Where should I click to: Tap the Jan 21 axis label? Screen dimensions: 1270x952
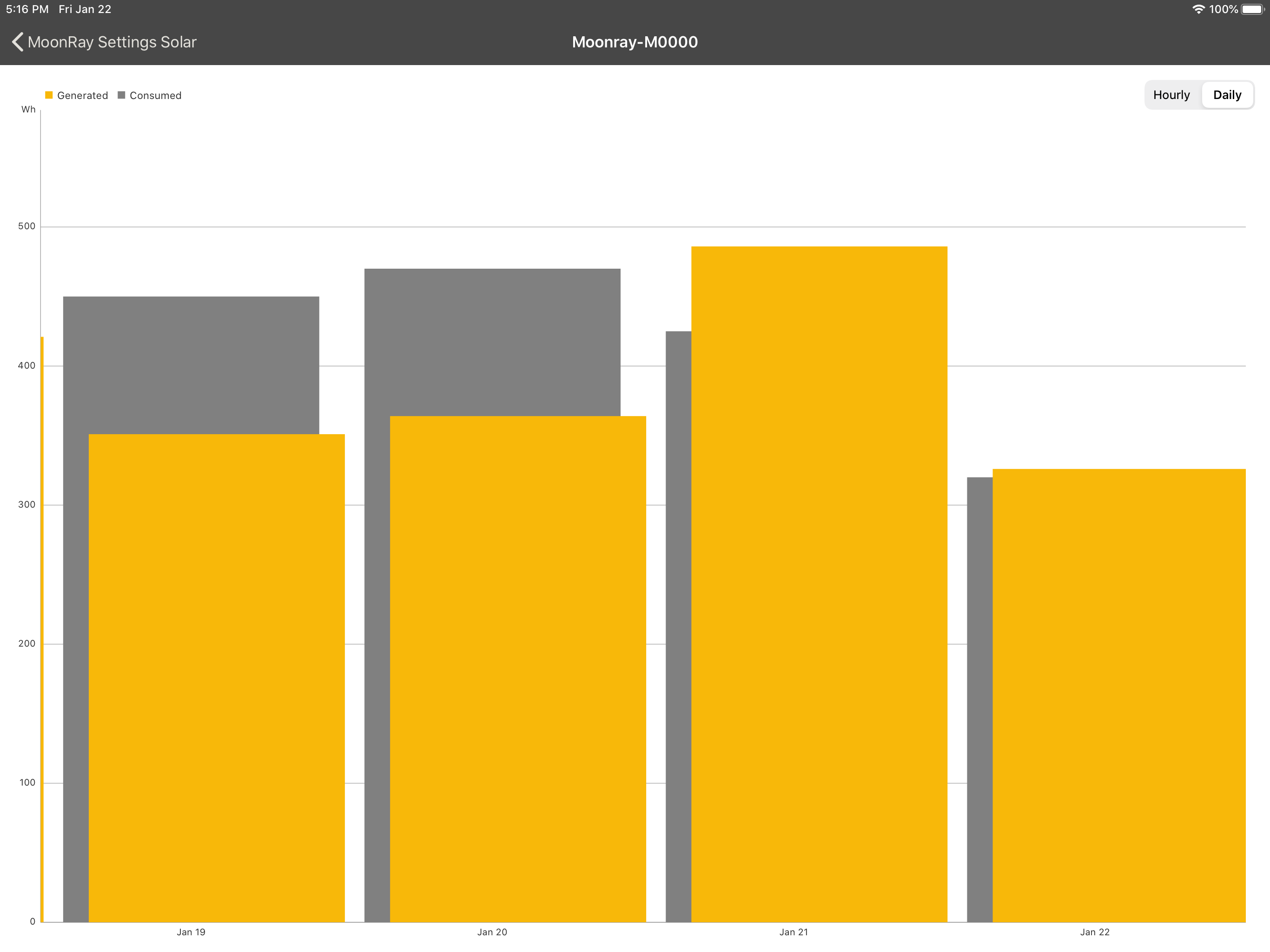794,932
